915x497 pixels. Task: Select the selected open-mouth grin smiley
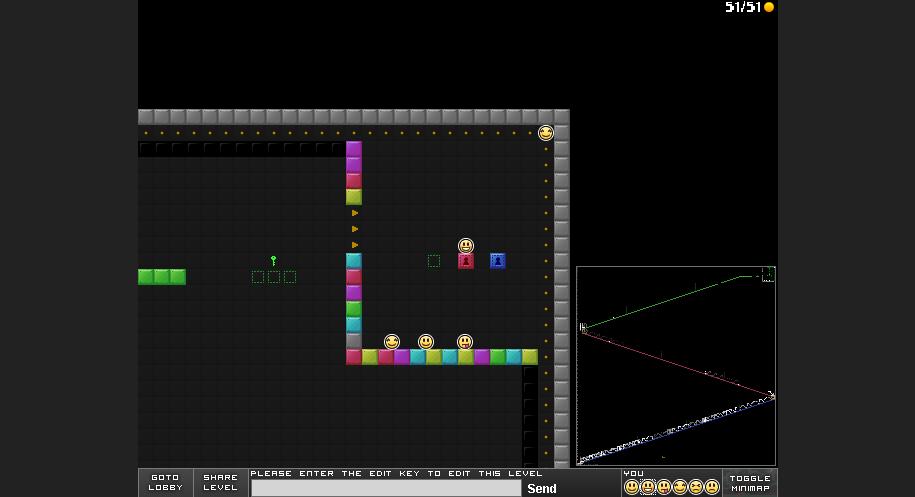point(648,486)
